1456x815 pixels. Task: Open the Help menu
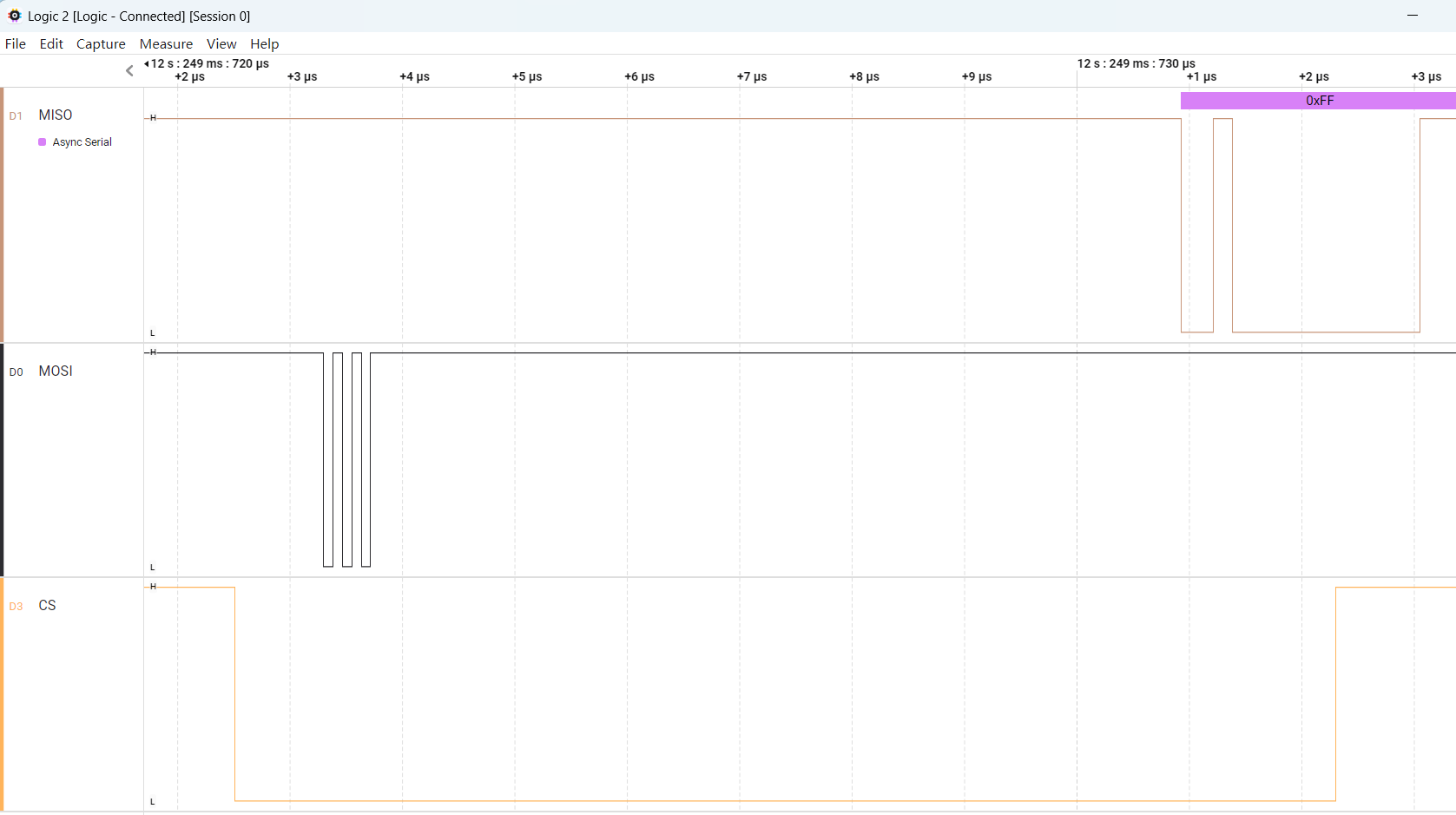coord(265,43)
